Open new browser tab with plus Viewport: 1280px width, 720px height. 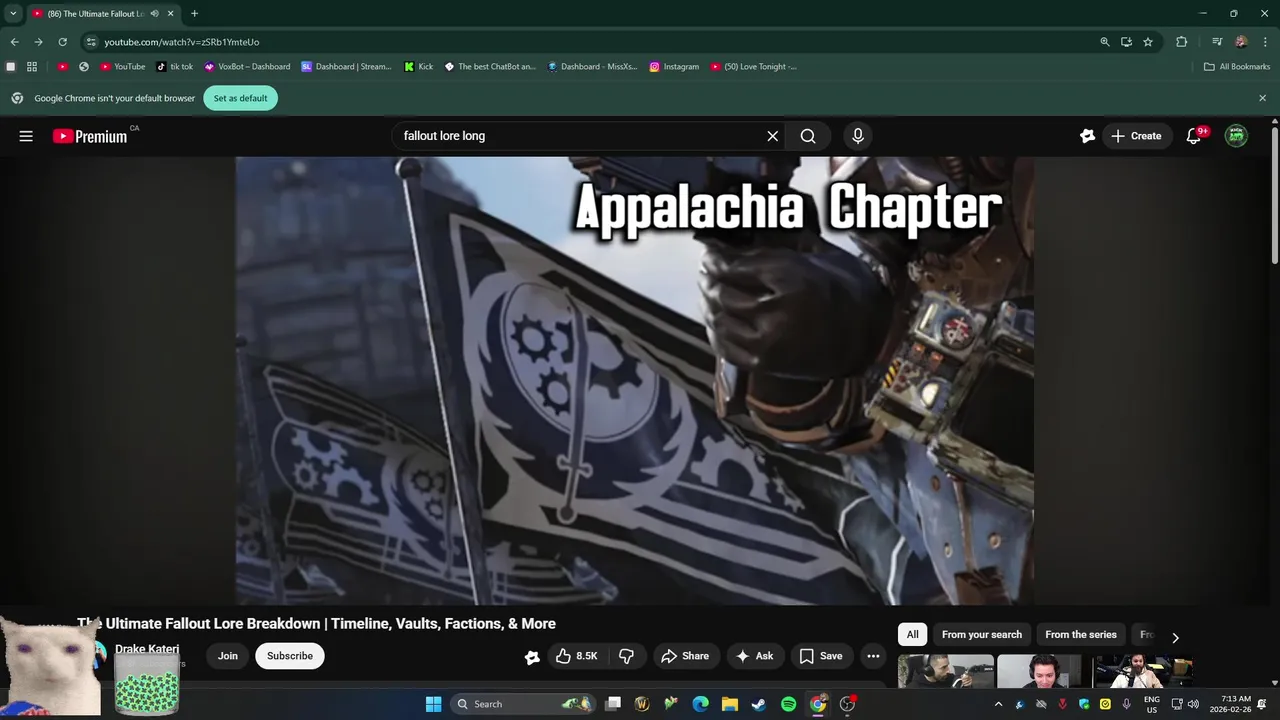[x=194, y=13]
